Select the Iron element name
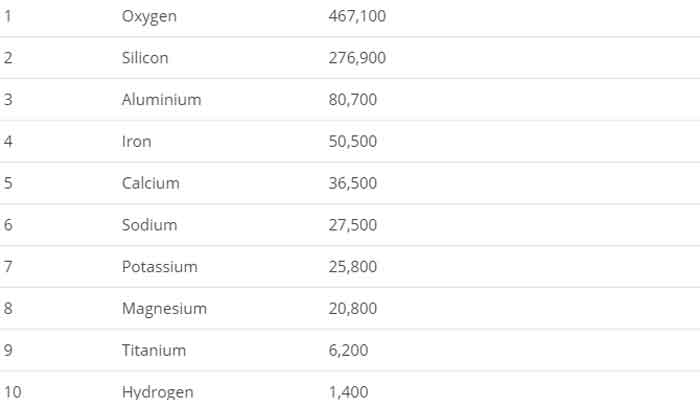This screenshot has height=400, width=700. pyautogui.click(x=137, y=142)
